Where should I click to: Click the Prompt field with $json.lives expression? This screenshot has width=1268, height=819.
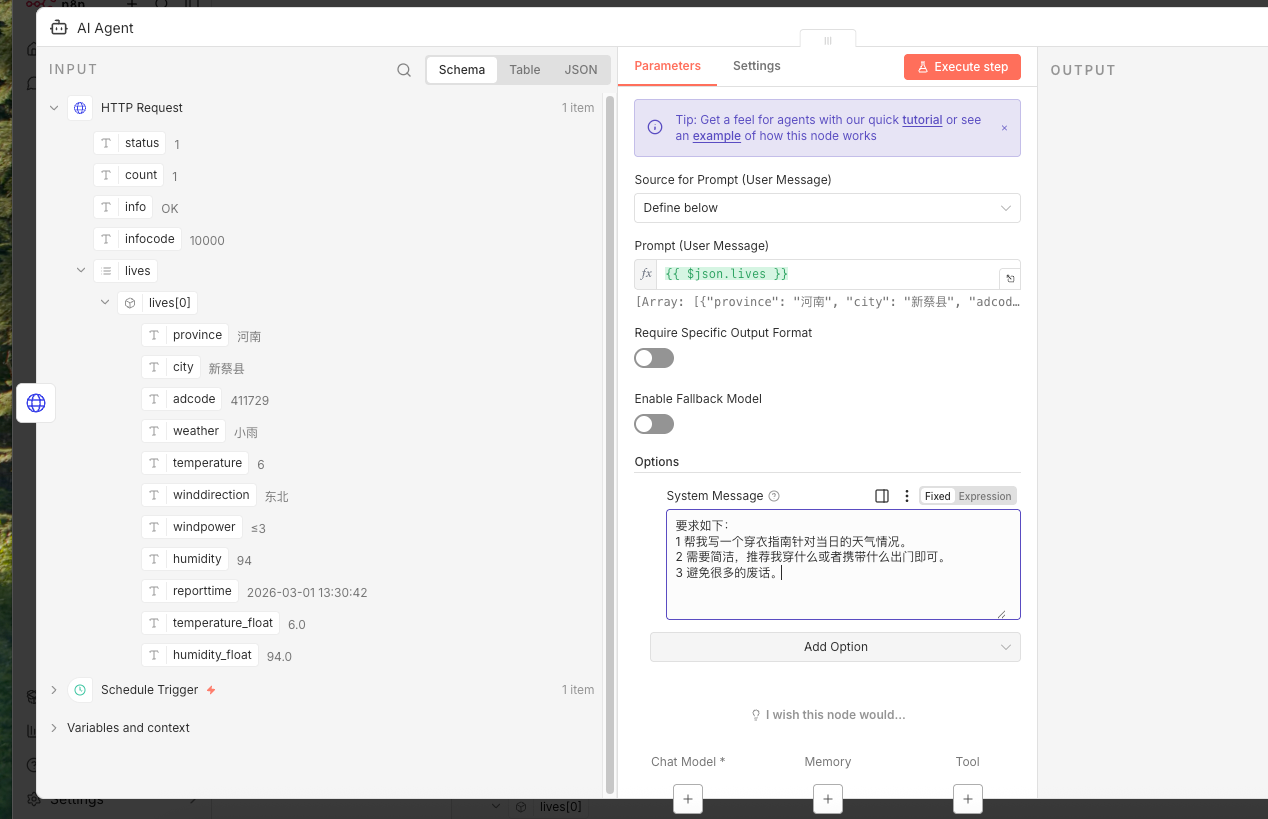coord(827,274)
